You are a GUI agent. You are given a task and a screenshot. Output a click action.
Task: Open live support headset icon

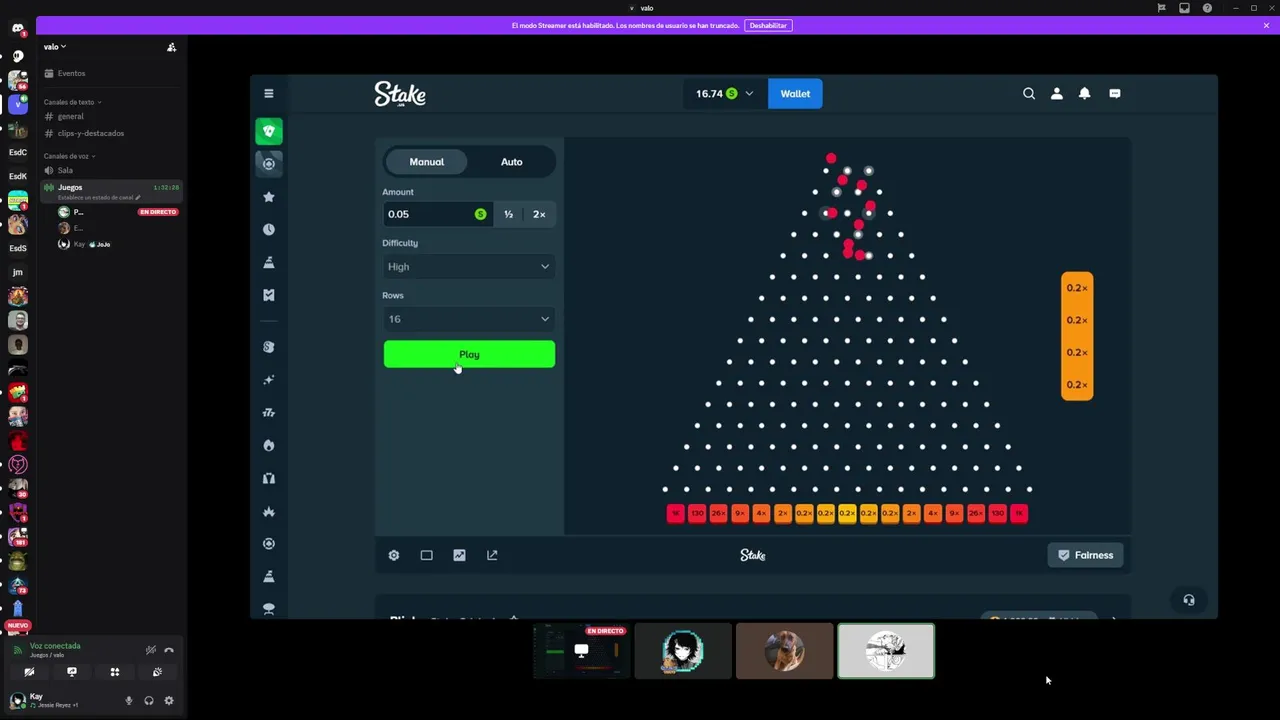pos(1188,600)
